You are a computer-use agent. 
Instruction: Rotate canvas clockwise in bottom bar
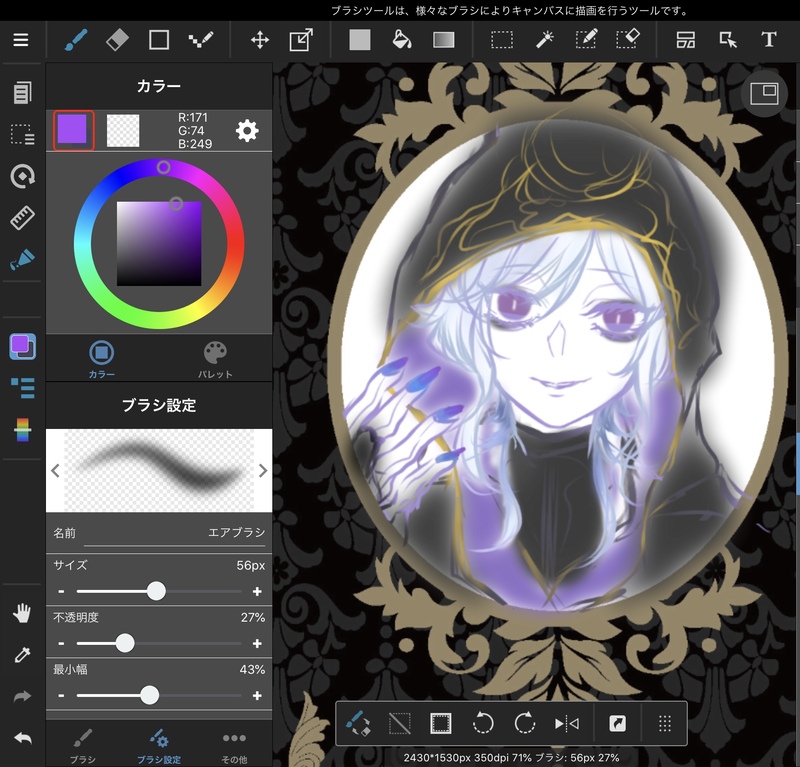pyautogui.click(x=524, y=724)
